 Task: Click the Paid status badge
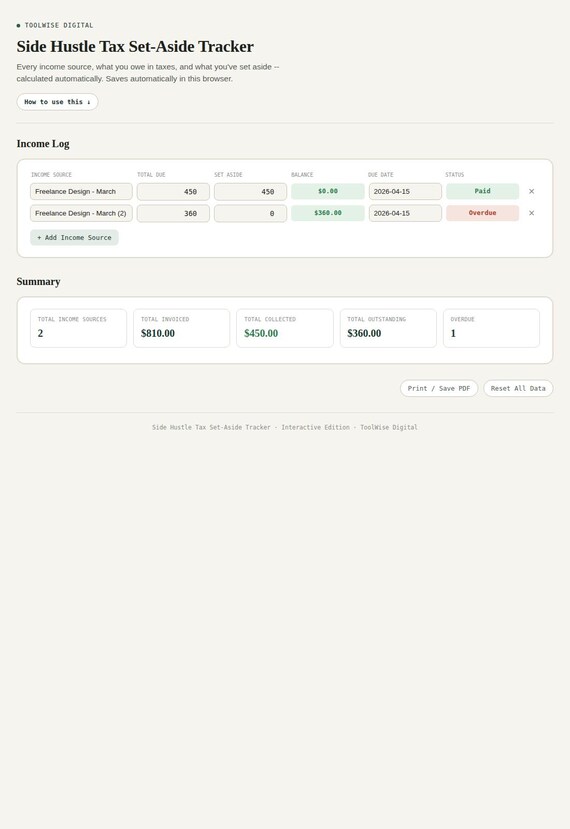click(x=482, y=191)
